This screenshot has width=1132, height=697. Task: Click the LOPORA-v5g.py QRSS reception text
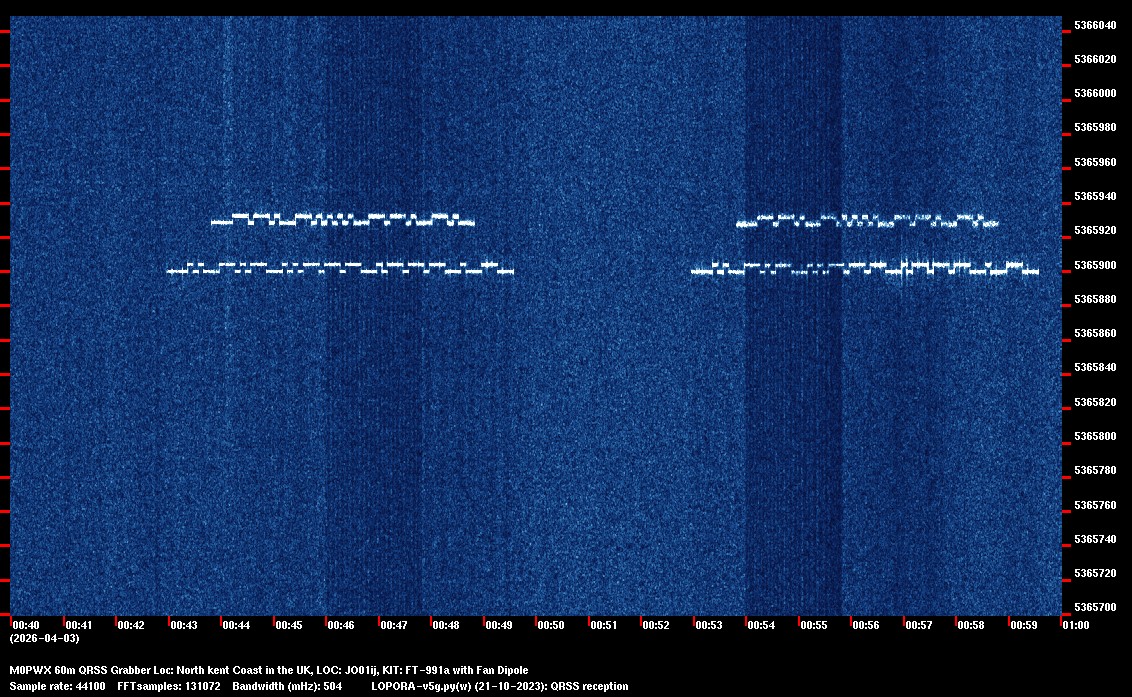coord(499,687)
